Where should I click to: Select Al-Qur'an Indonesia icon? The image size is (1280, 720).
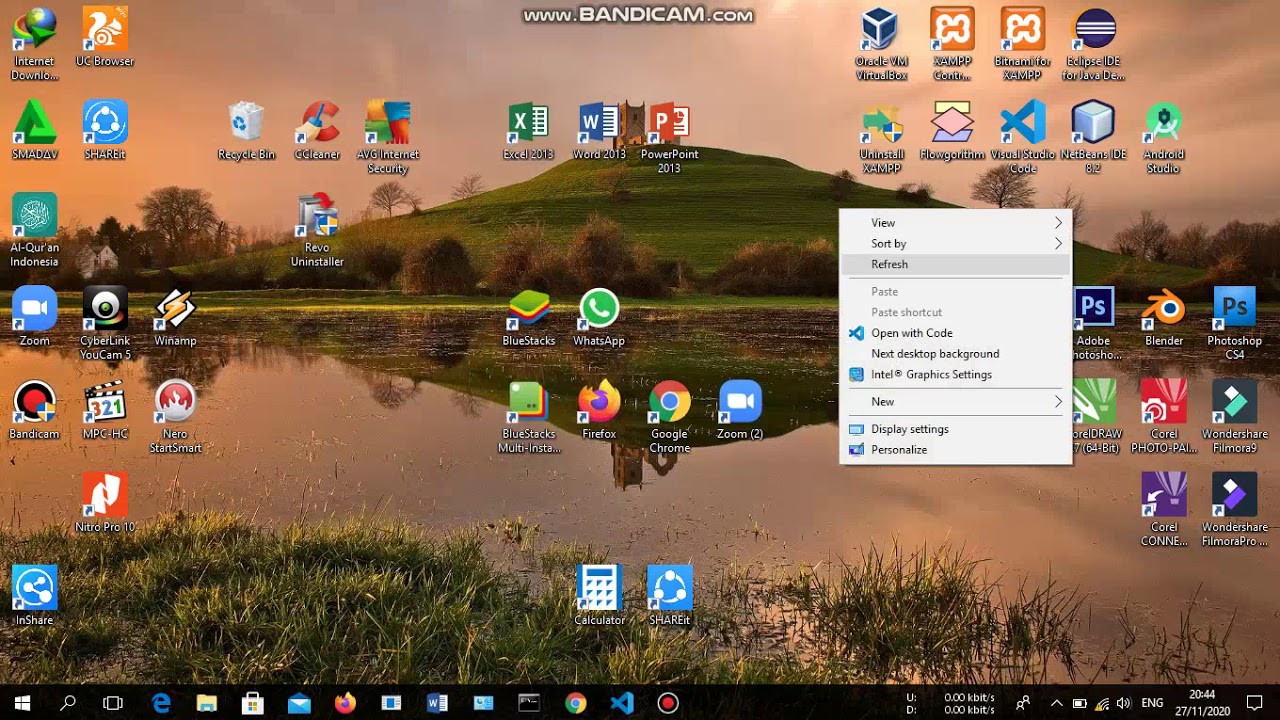pos(34,230)
